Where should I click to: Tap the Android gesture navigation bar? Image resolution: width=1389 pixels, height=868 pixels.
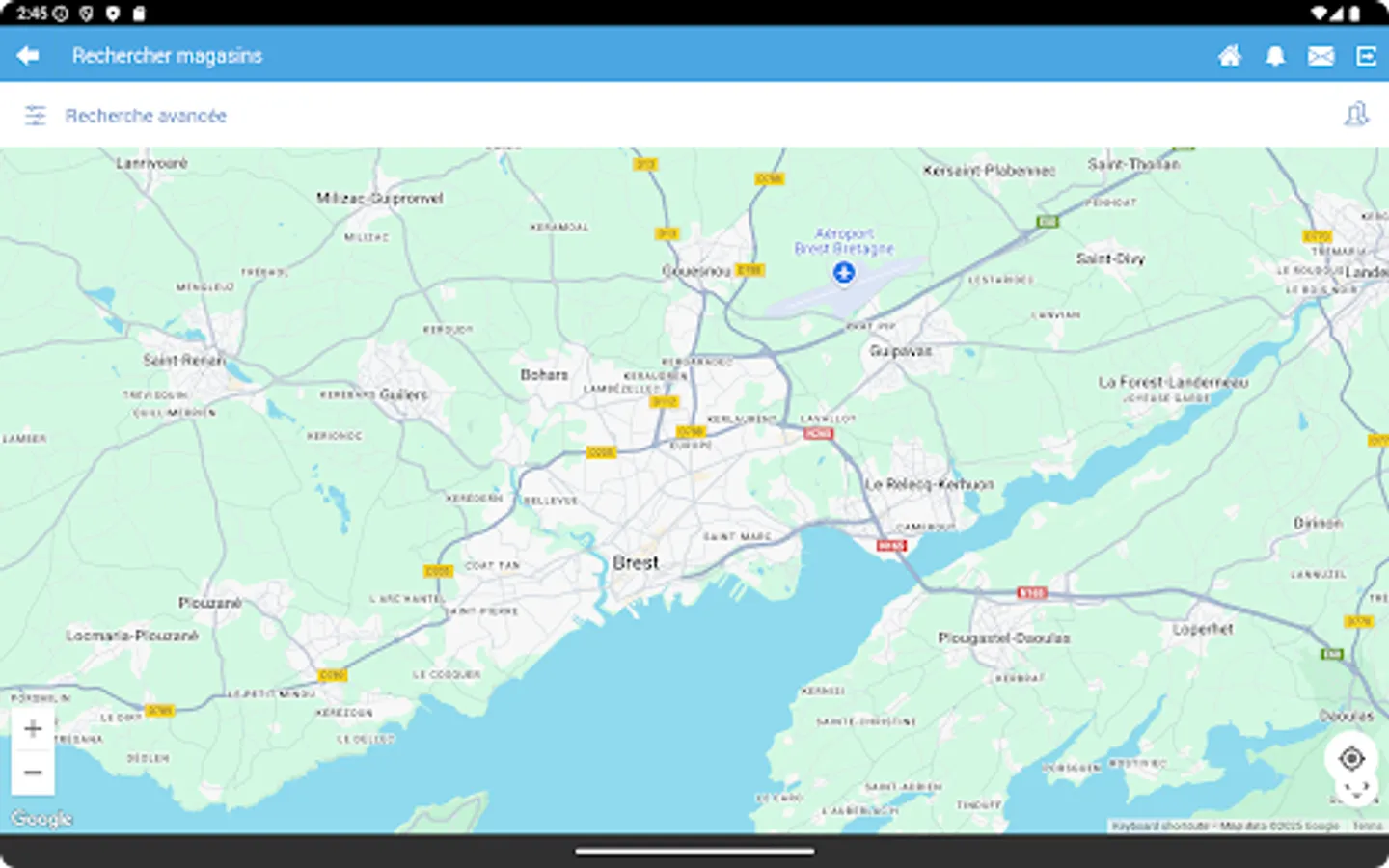694,850
